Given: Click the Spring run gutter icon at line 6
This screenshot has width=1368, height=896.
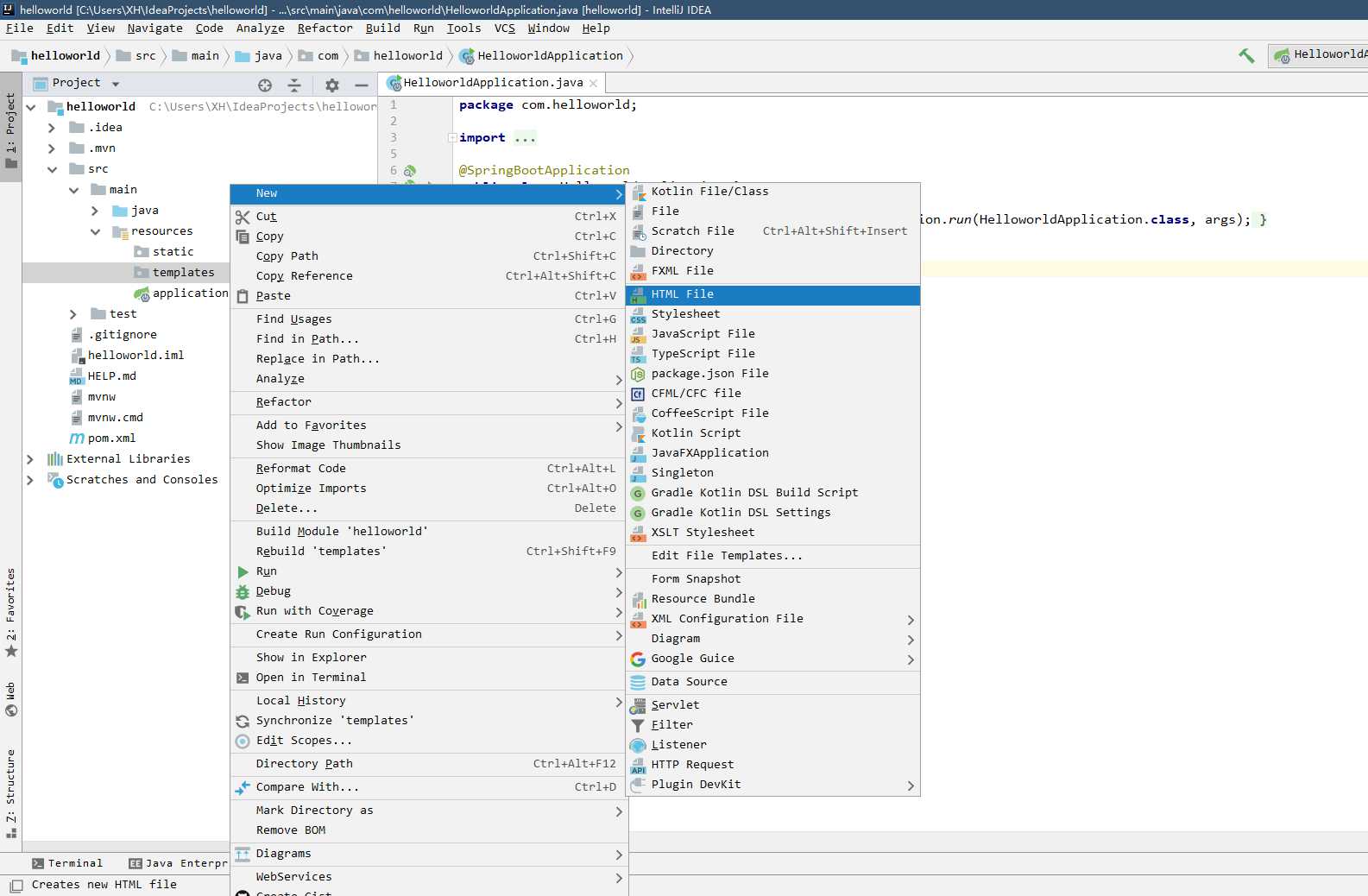Looking at the screenshot, I should pyautogui.click(x=410, y=171).
